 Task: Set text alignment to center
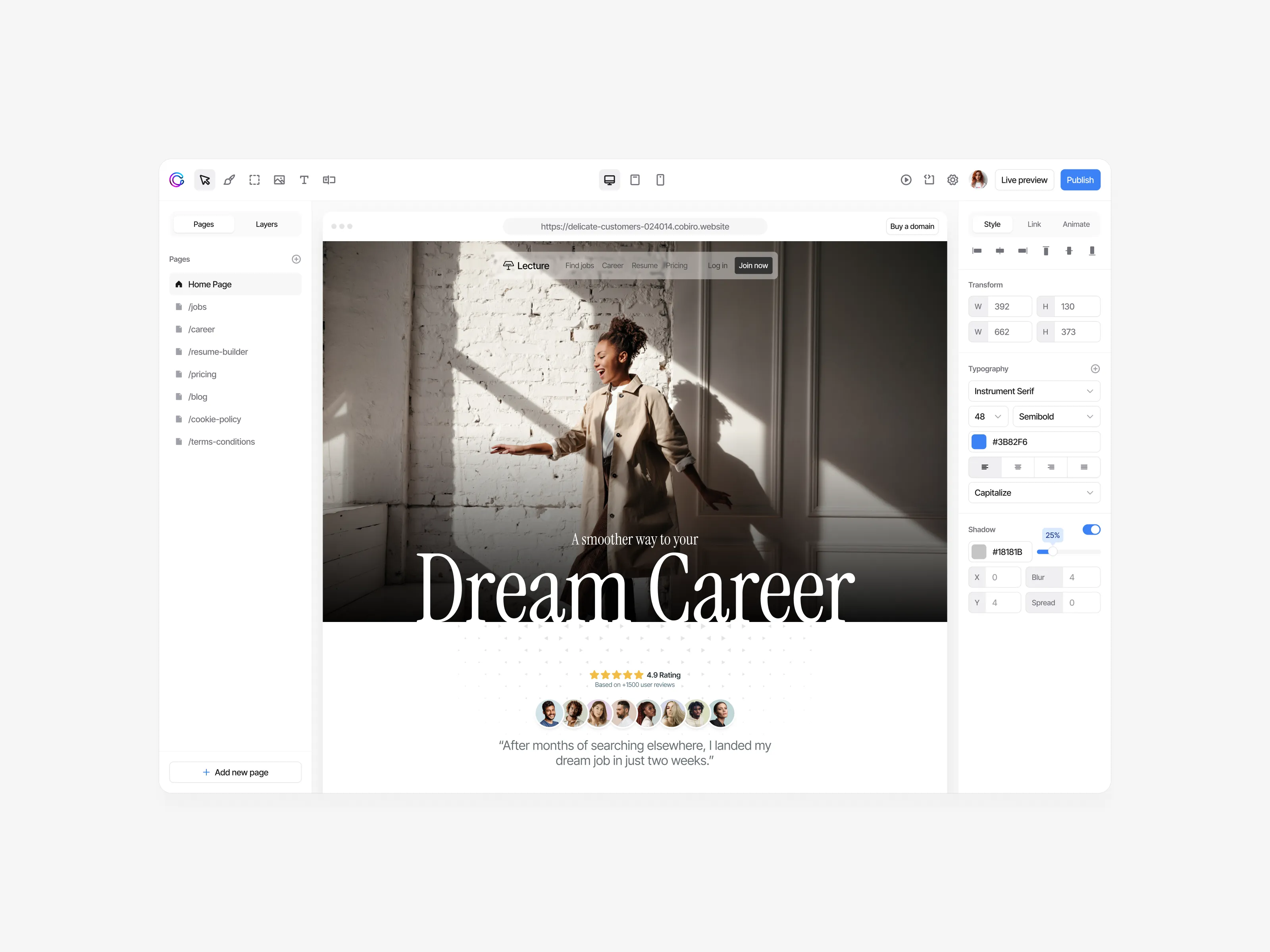[1018, 467]
